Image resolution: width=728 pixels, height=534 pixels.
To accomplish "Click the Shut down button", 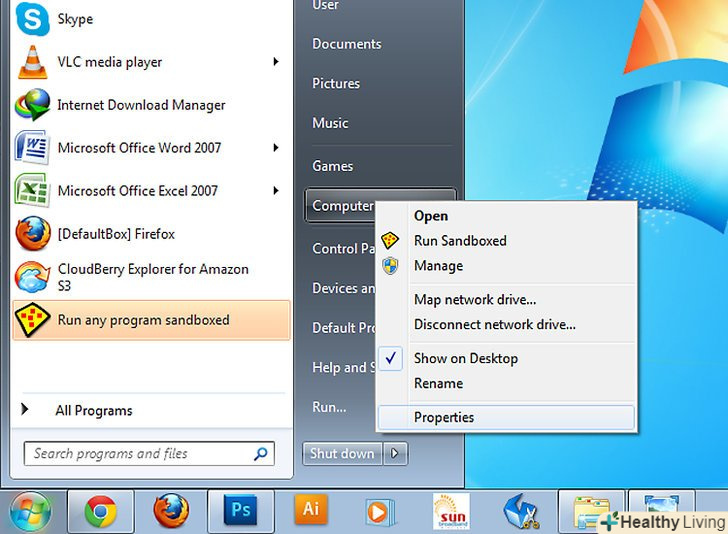I will click(342, 453).
